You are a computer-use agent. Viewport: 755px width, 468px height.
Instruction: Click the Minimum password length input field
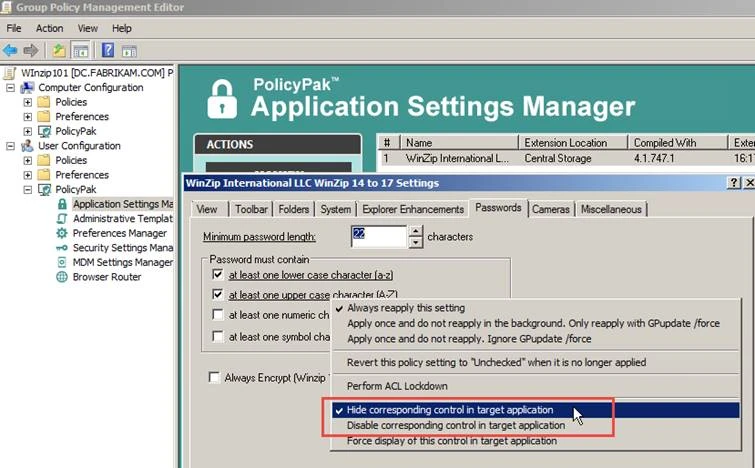click(x=379, y=236)
